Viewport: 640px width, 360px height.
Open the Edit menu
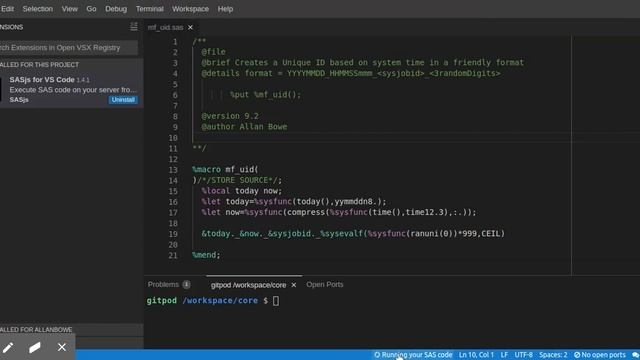[7, 9]
